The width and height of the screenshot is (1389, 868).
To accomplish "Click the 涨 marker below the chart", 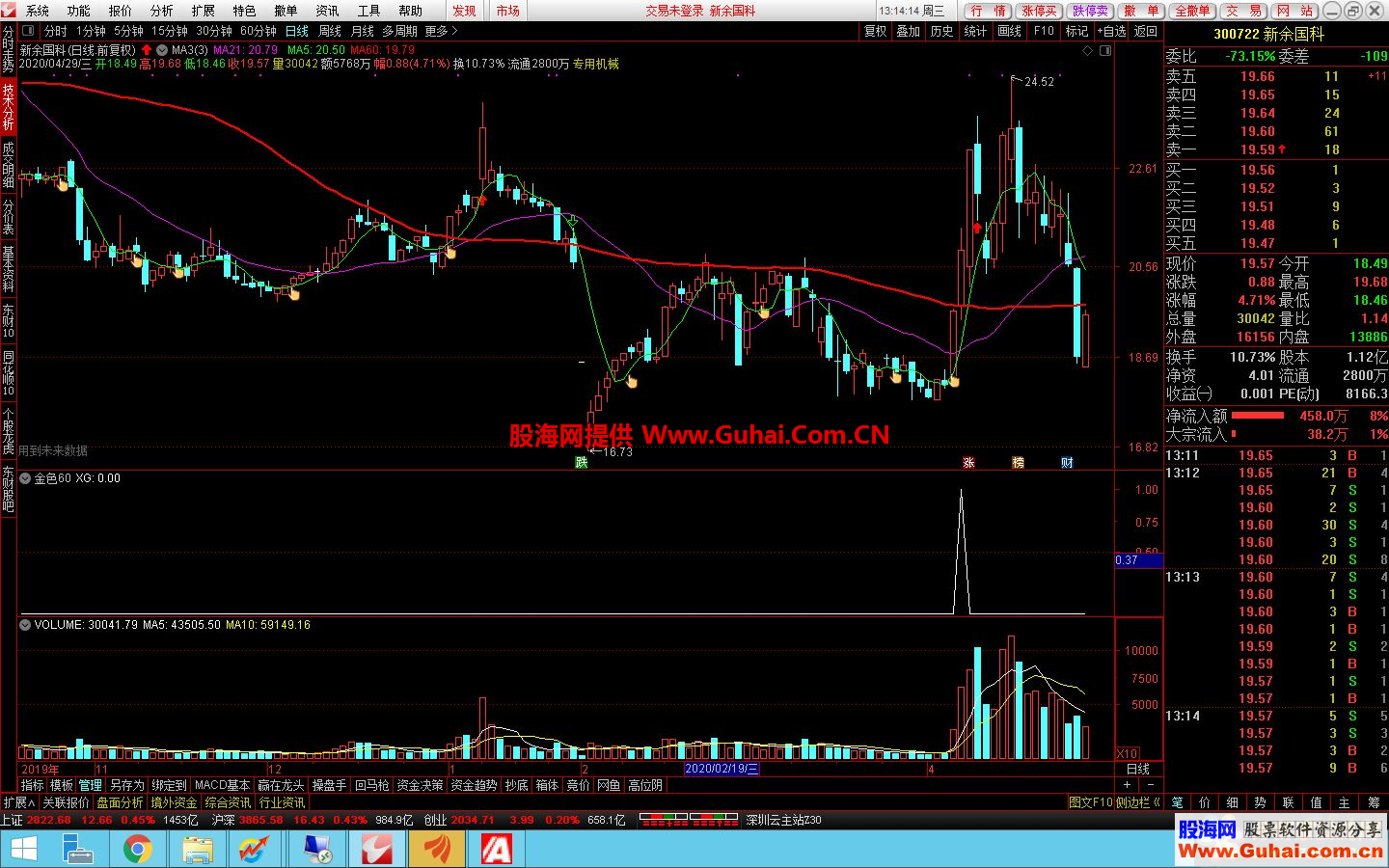I will (x=968, y=462).
